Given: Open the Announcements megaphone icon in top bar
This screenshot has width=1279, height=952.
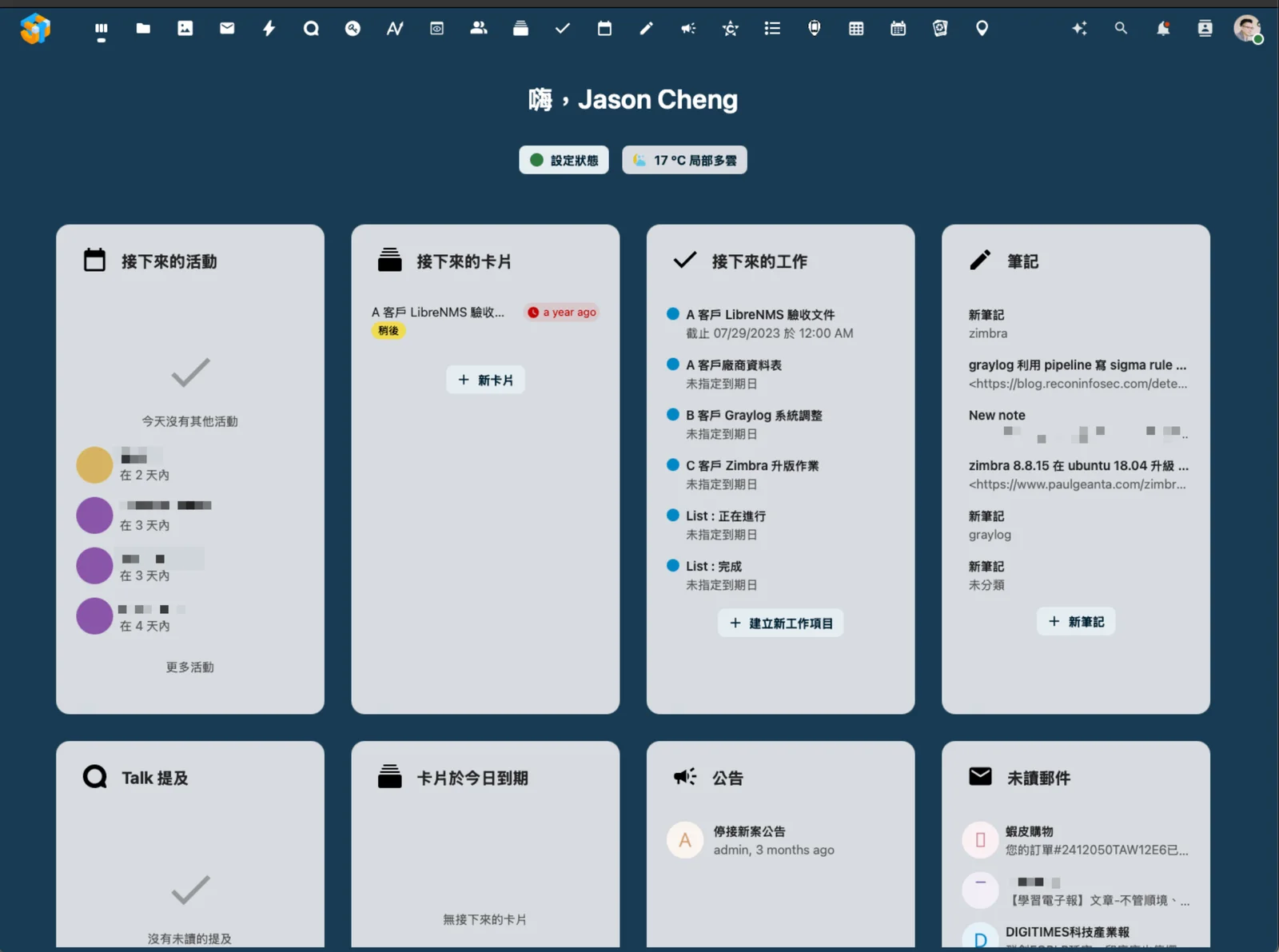Looking at the screenshot, I should tap(688, 29).
